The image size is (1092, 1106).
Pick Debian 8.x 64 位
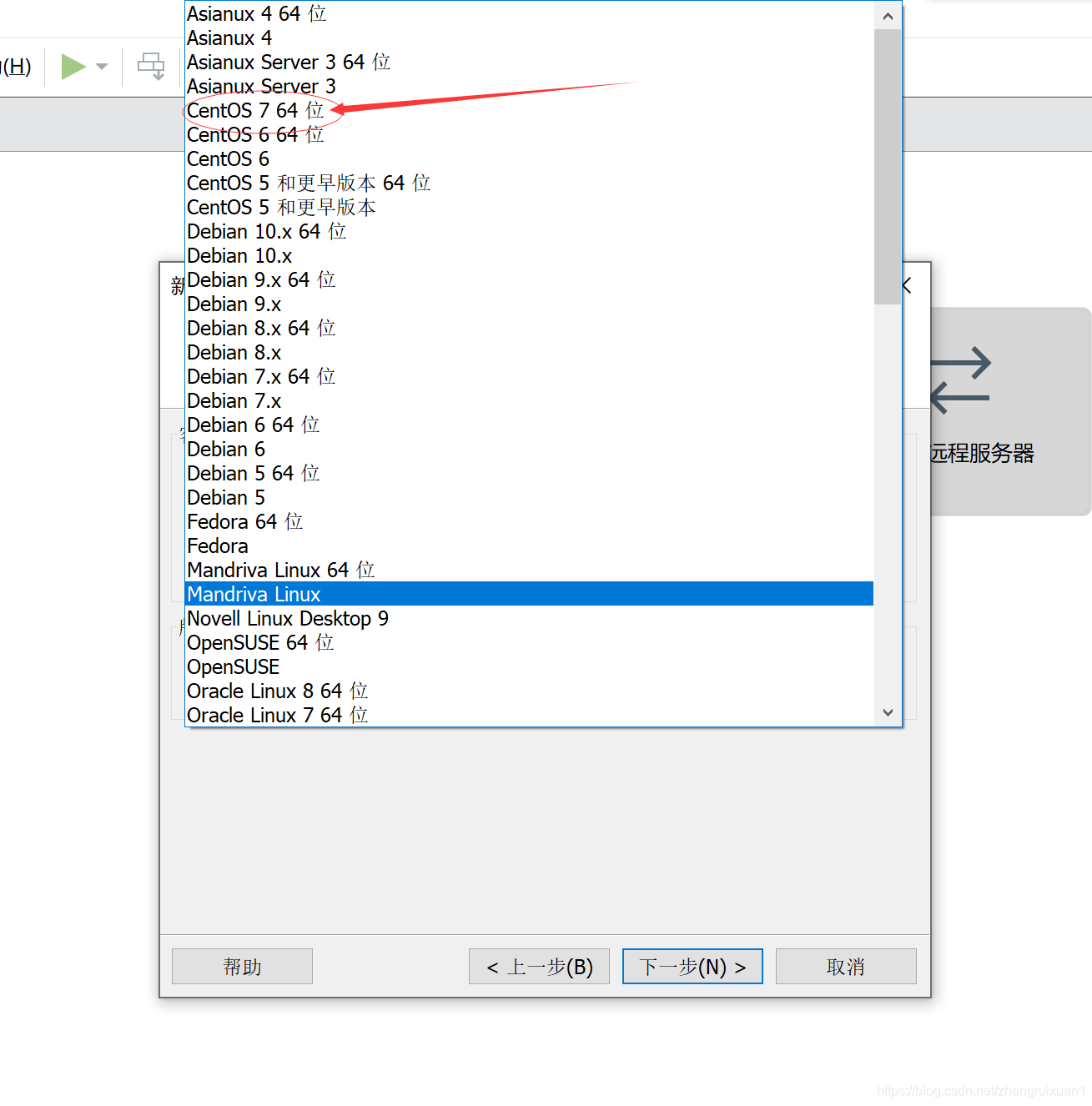tap(529, 329)
